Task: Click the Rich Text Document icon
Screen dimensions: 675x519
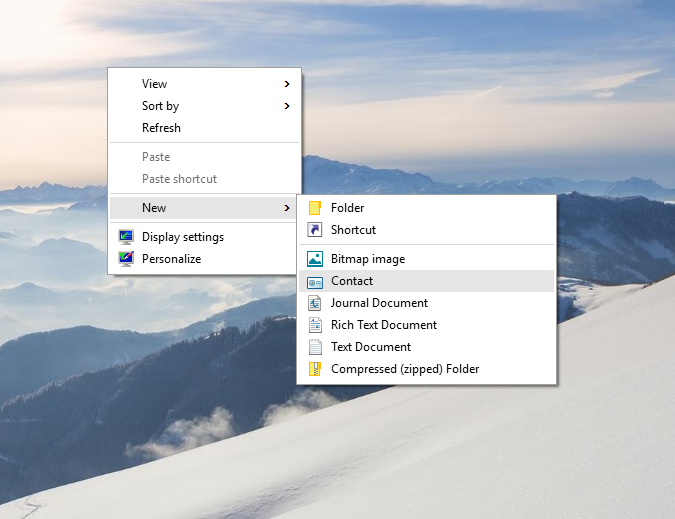Action: click(x=315, y=325)
